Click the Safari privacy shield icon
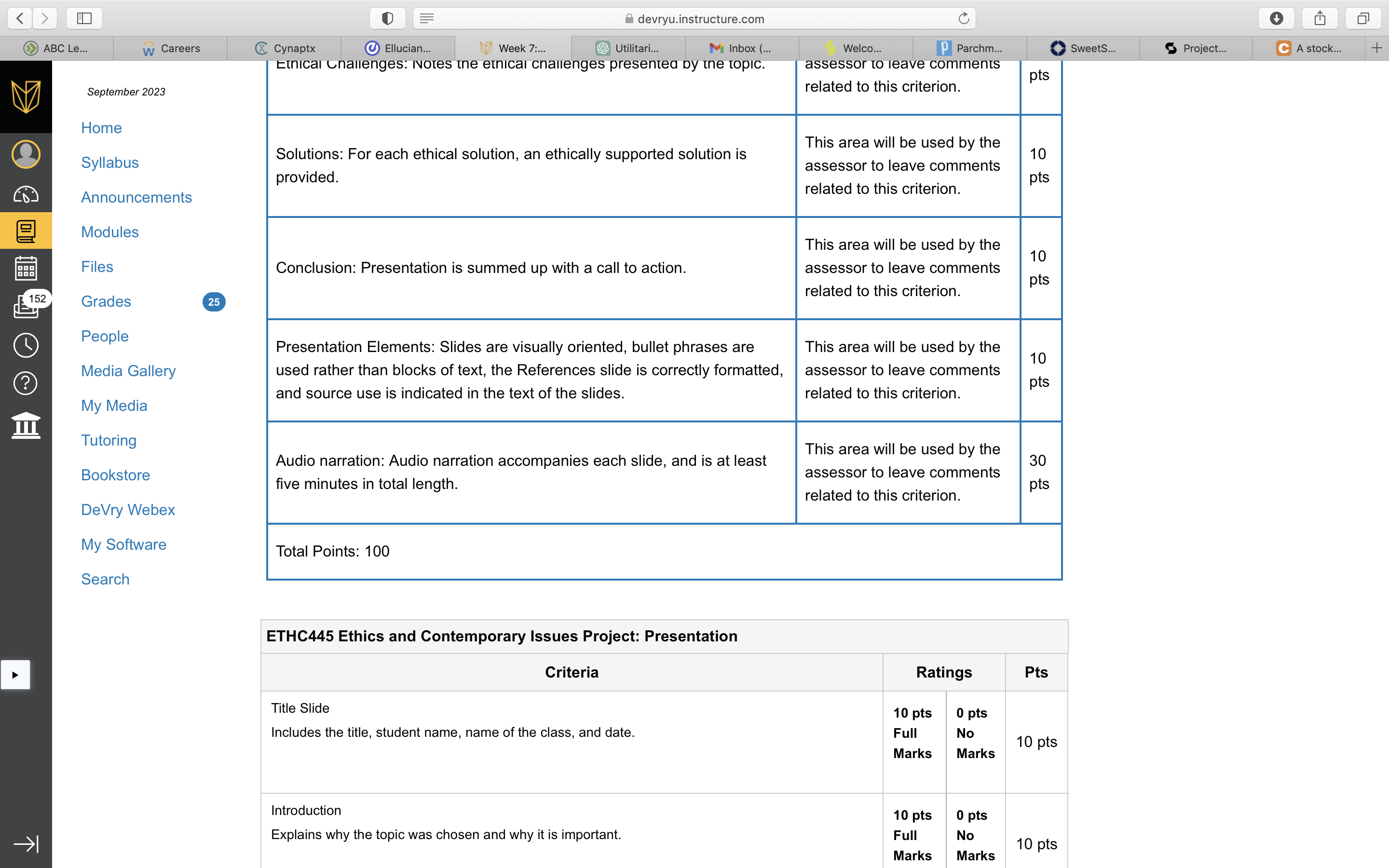This screenshot has height=868, width=1389. pyautogui.click(x=387, y=18)
